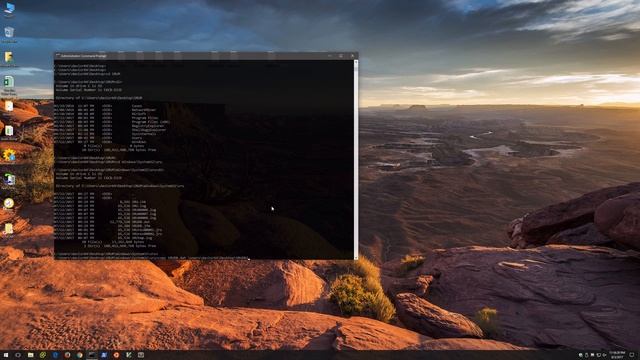Switch to the Command Prompt taskbar button
640x360 pixels.
pyautogui.click(x=92, y=355)
